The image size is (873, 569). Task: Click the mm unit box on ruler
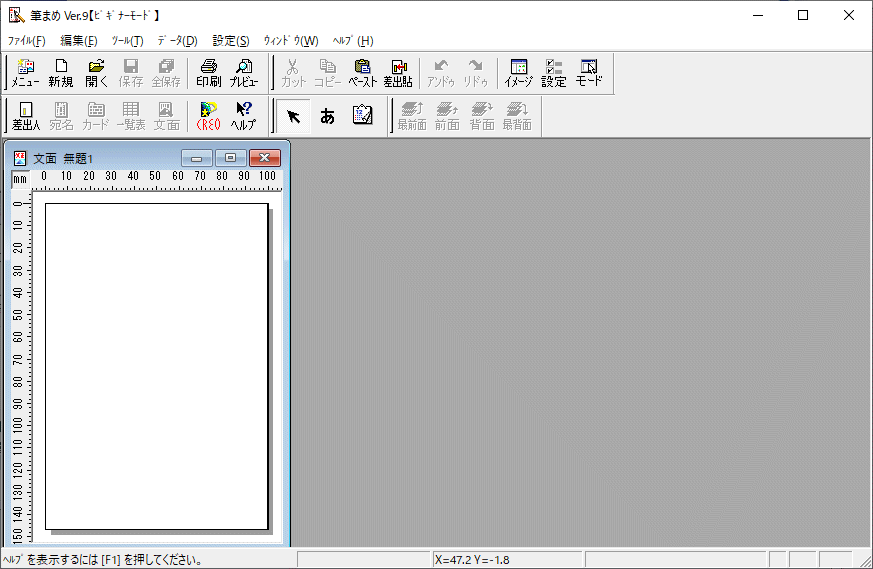coord(20,179)
